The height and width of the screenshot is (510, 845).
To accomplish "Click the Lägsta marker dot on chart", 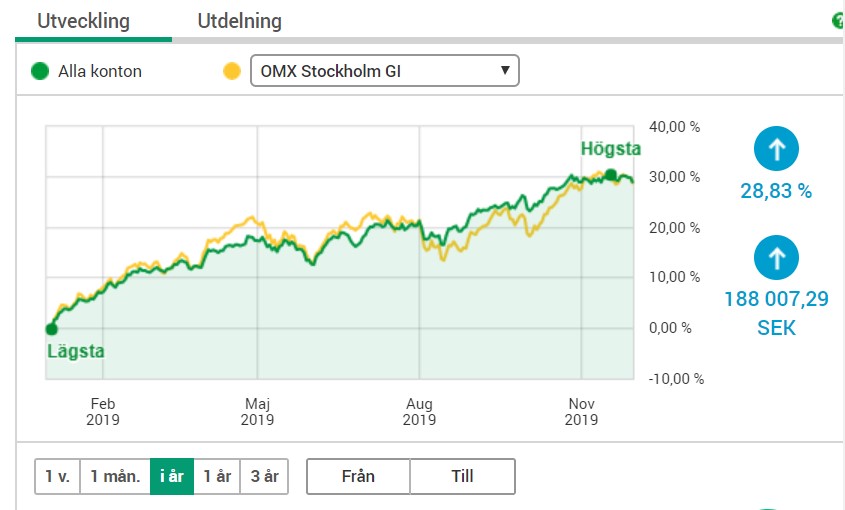I will pos(51,329).
